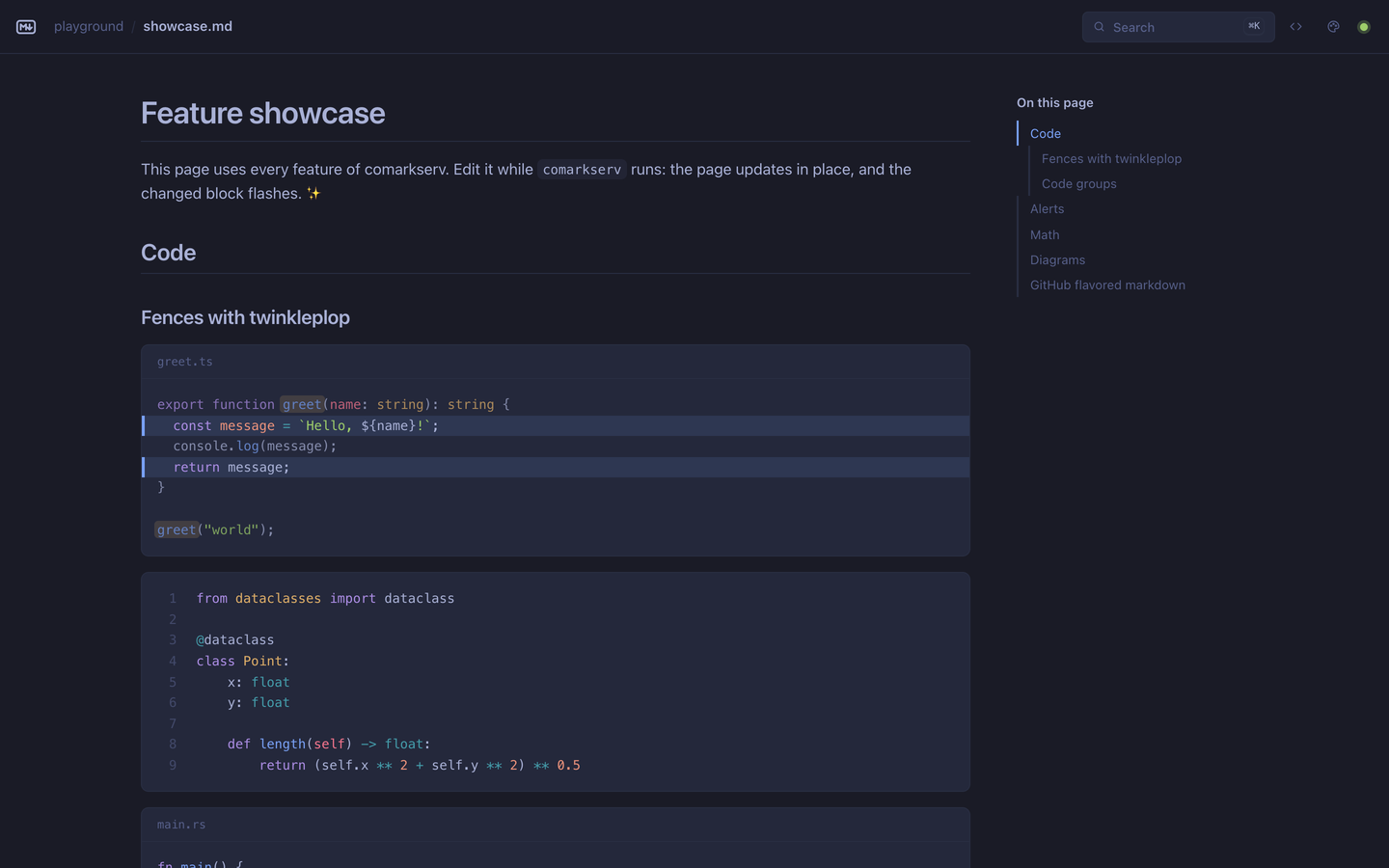Screen dimensions: 1389x868
Task: Click the x: float line
Action: pos(259,682)
